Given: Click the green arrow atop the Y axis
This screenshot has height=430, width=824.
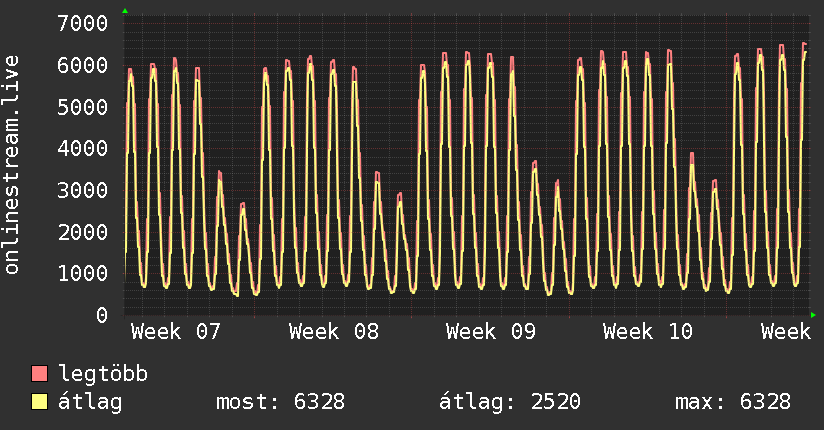Looking at the screenshot, I should point(124,11).
